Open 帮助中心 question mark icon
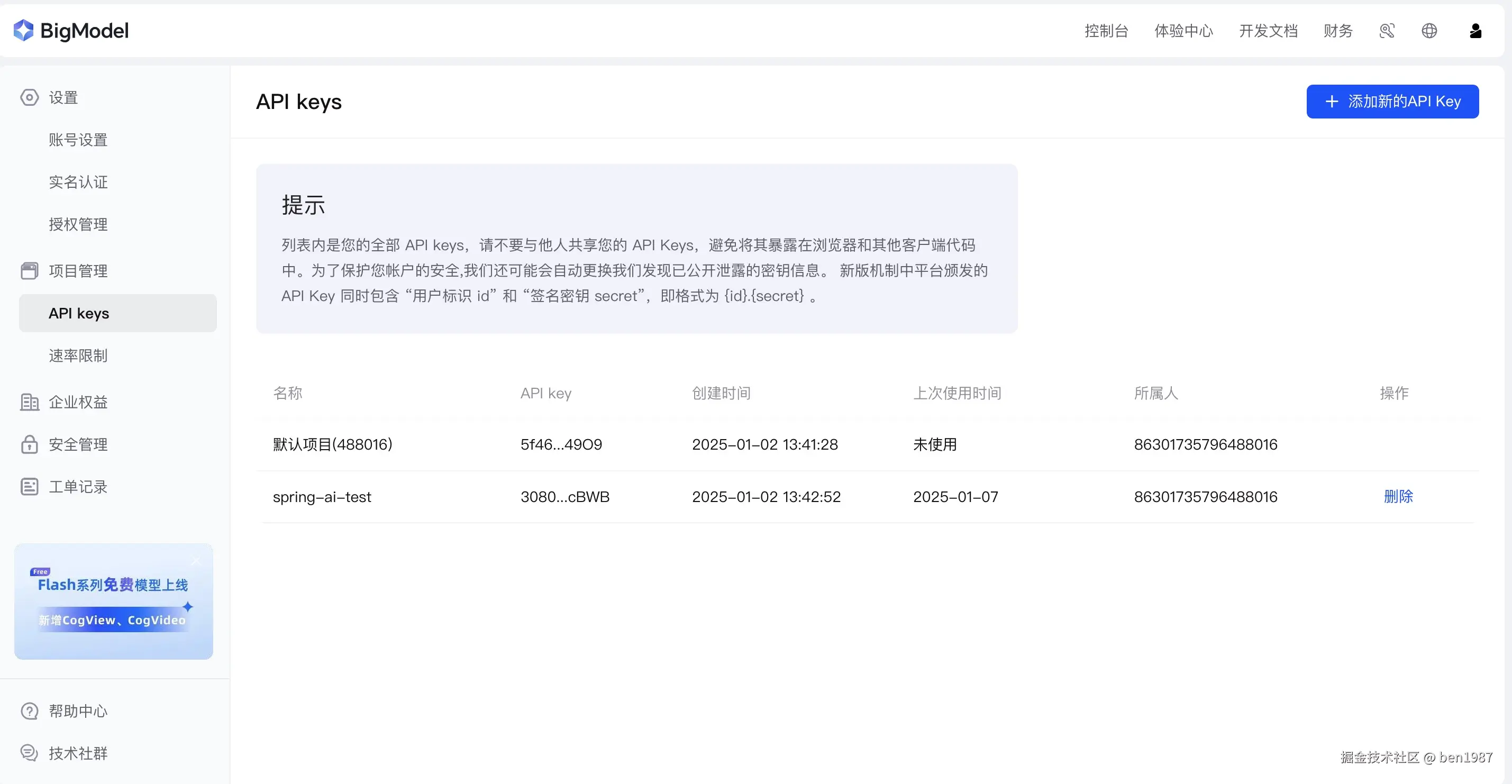This screenshot has width=1512, height=784. [29, 710]
